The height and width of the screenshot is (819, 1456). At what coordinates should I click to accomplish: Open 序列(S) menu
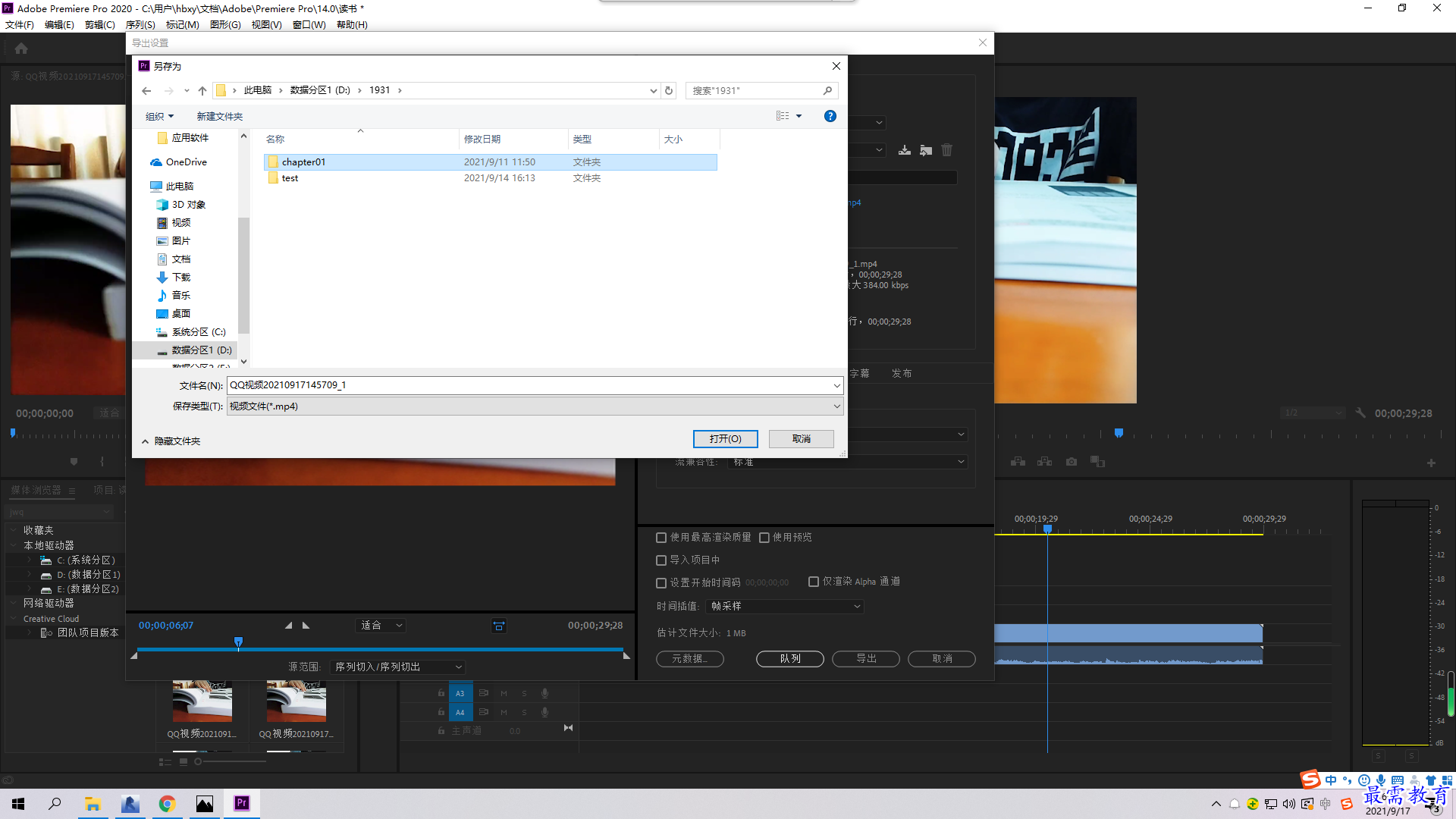140,25
